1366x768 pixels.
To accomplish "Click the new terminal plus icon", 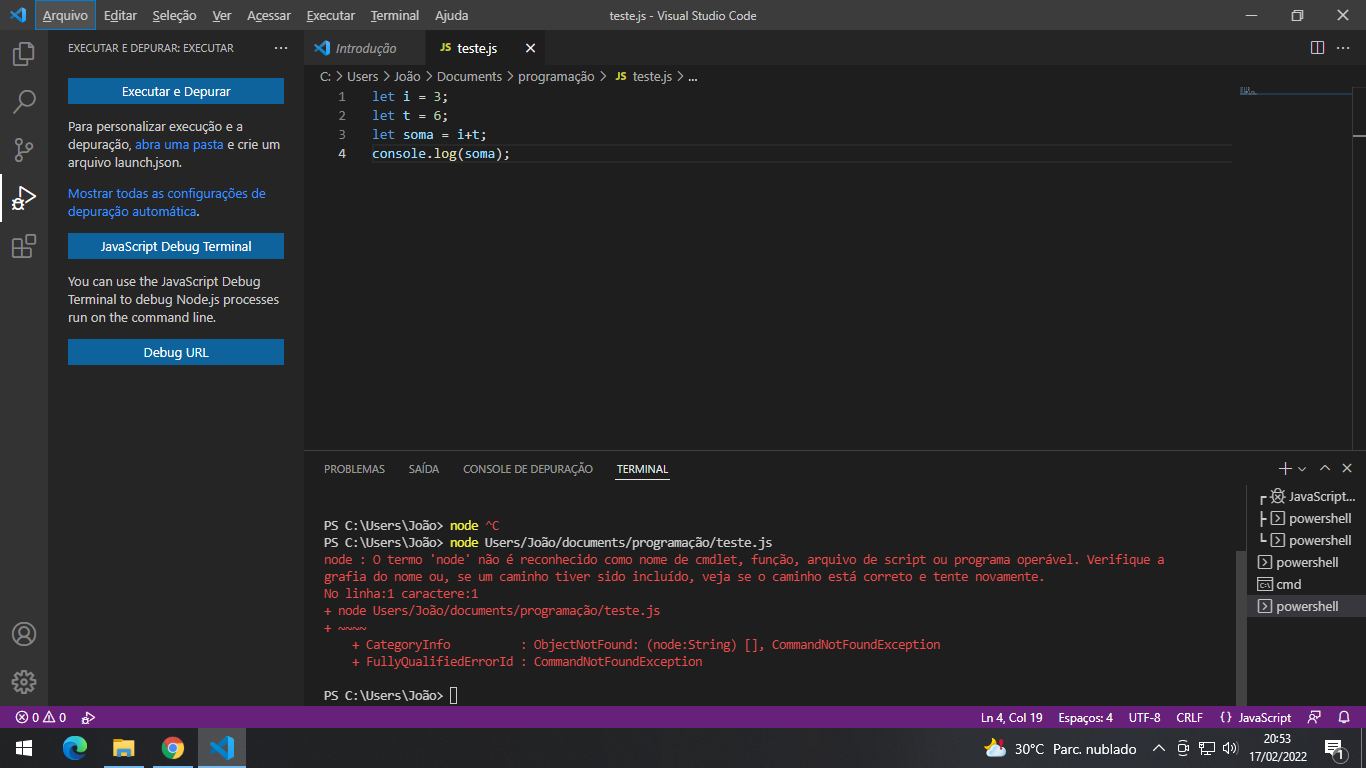I will (1285, 468).
